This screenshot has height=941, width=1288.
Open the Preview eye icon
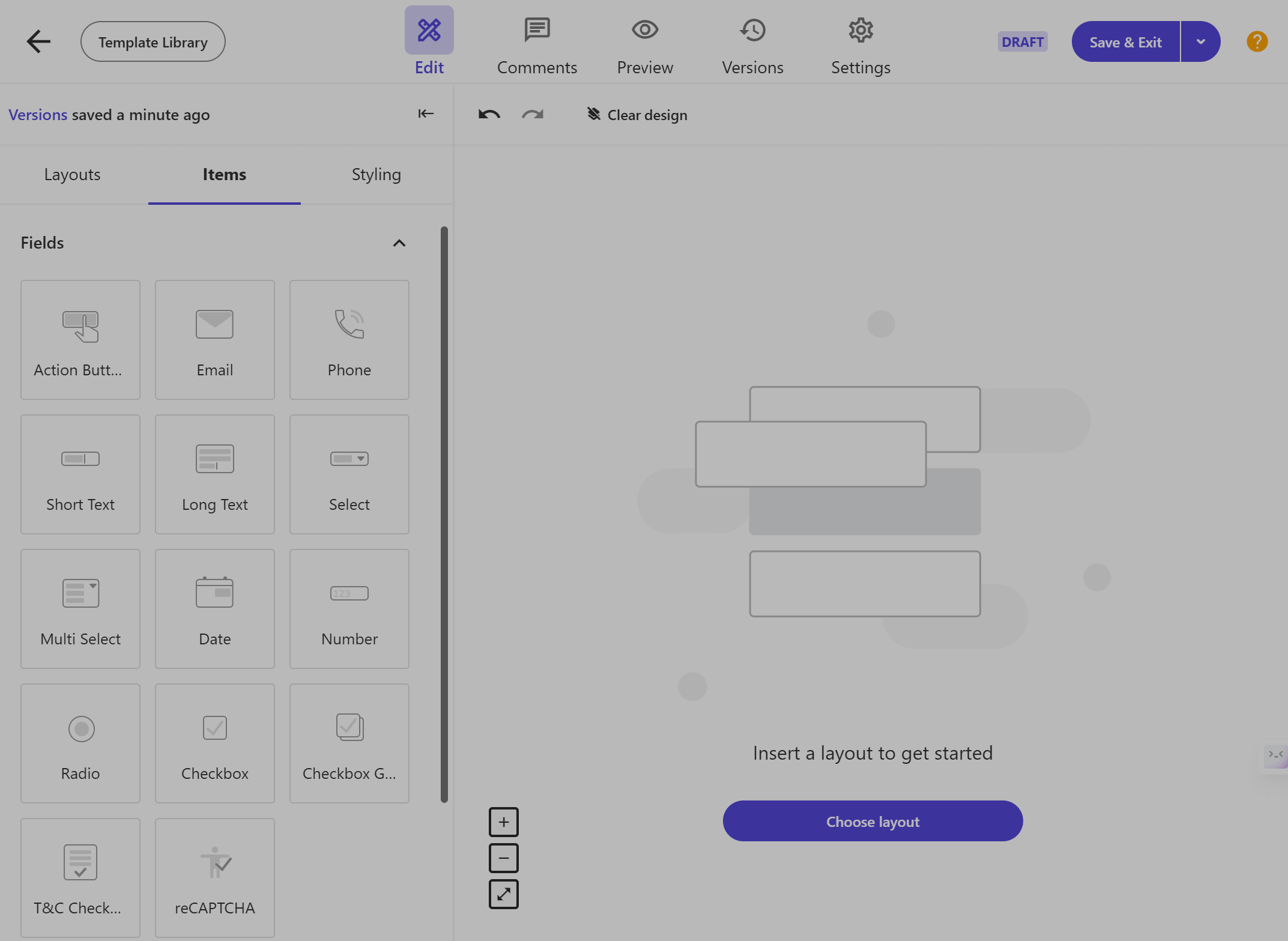coord(645,29)
